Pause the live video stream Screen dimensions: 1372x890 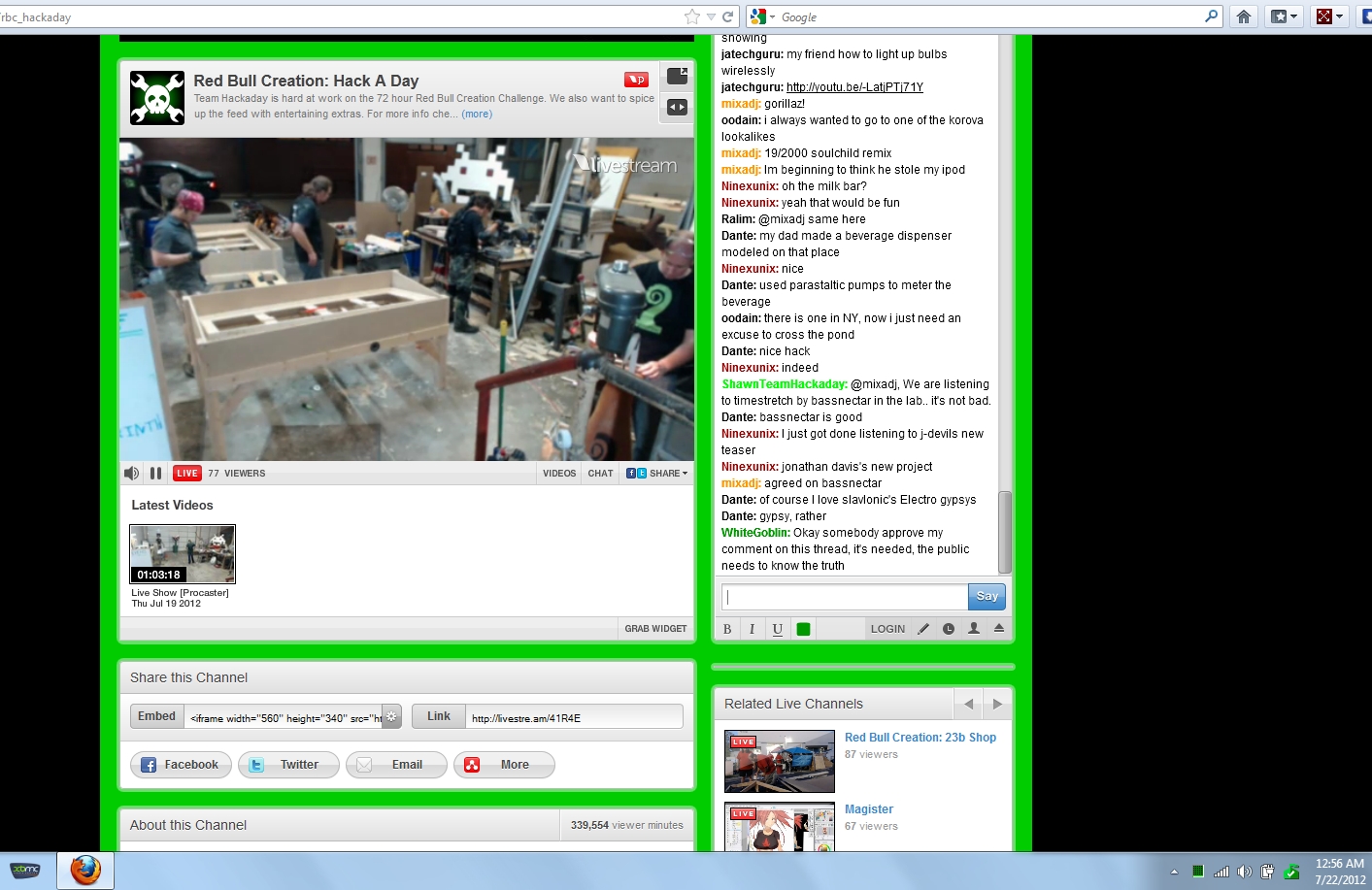(155, 474)
